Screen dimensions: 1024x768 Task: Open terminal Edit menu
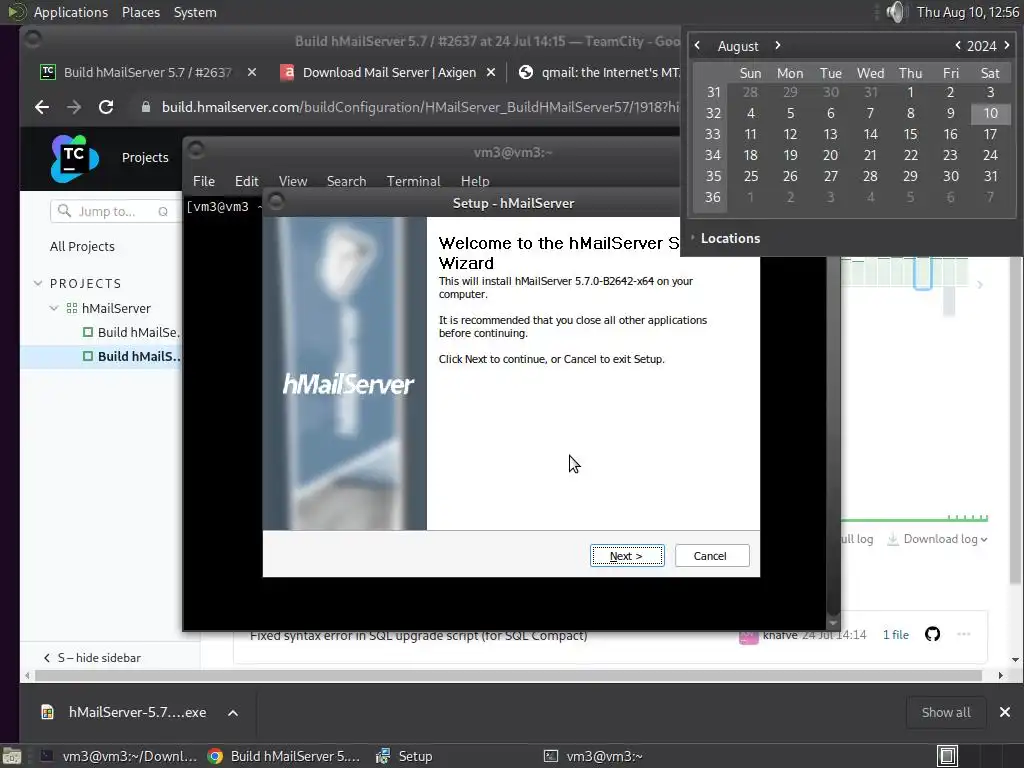coord(246,181)
